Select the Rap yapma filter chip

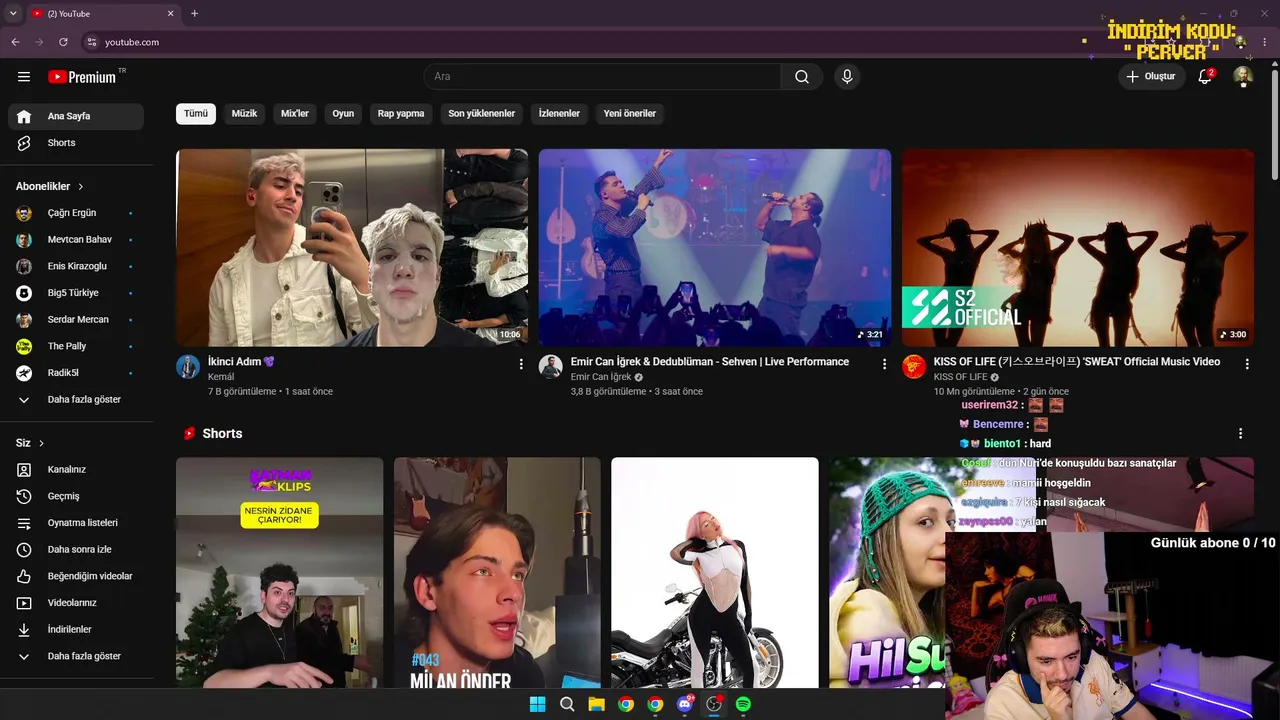click(401, 114)
